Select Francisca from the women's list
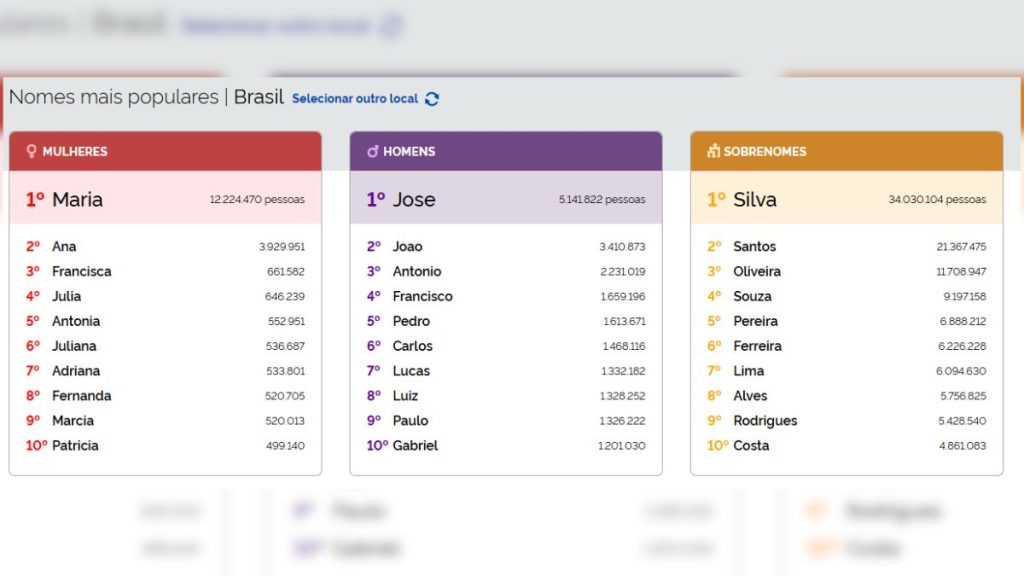This screenshot has height=576, width=1024. click(x=81, y=271)
